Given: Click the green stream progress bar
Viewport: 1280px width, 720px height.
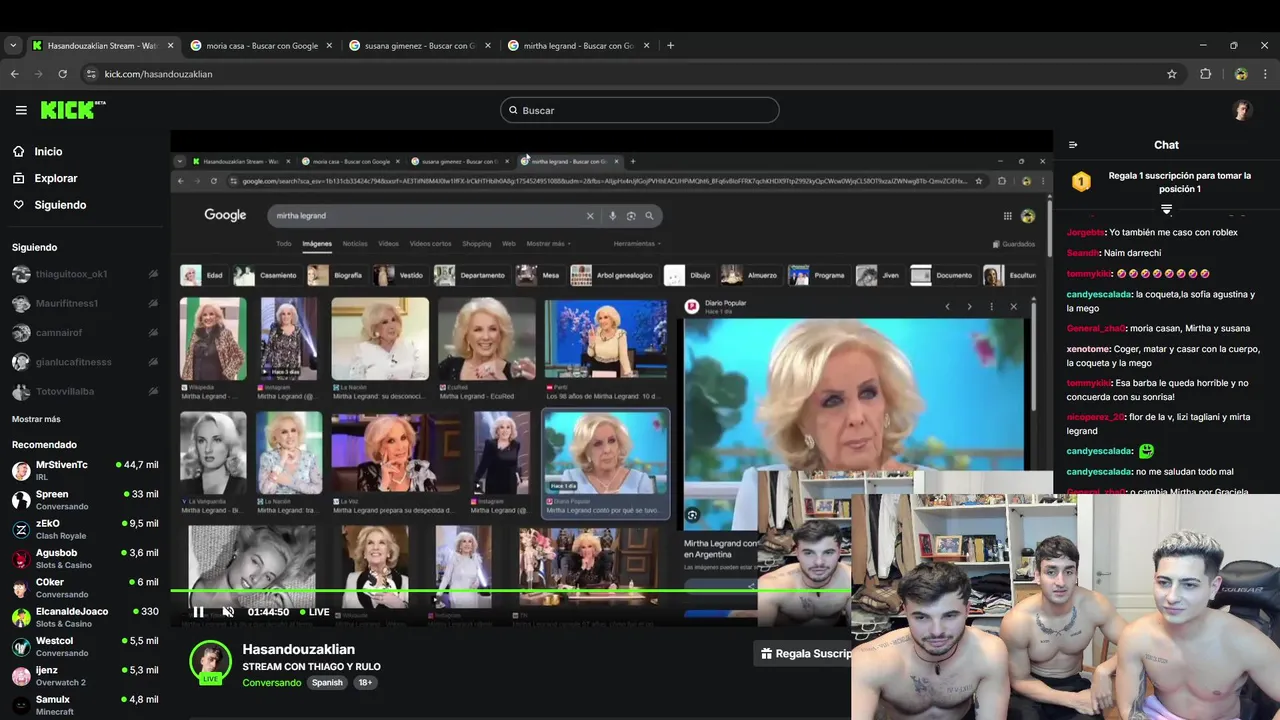Looking at the screenshot, I should point(510,590).
